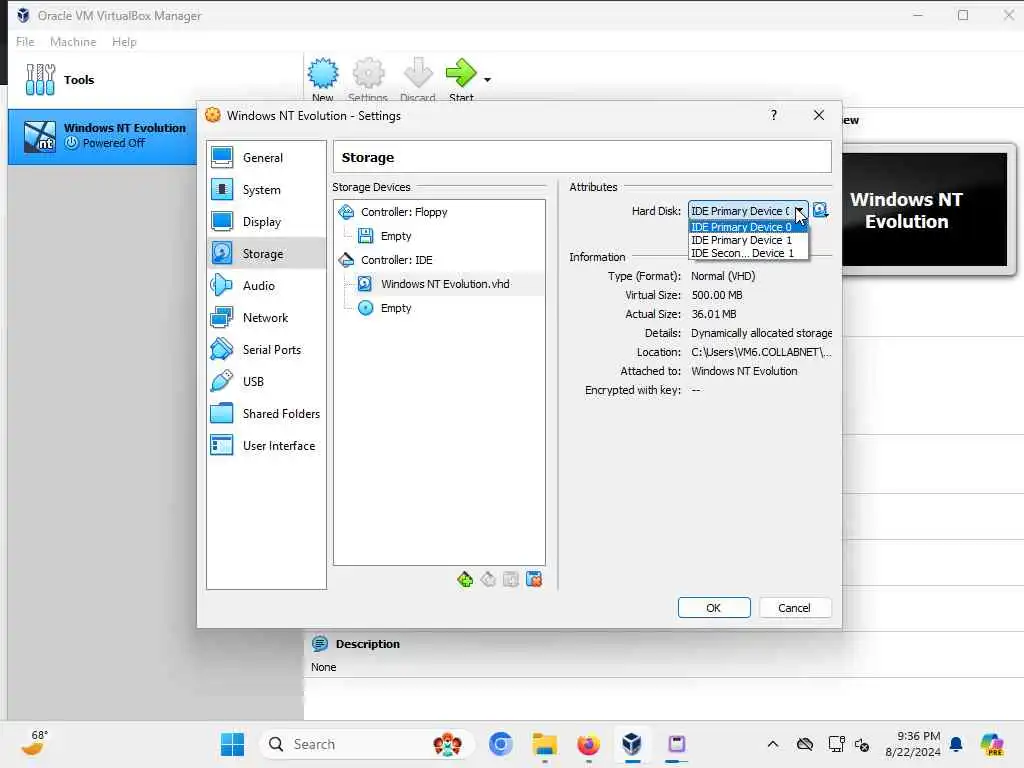Open the USB settings category

(266, 381)
